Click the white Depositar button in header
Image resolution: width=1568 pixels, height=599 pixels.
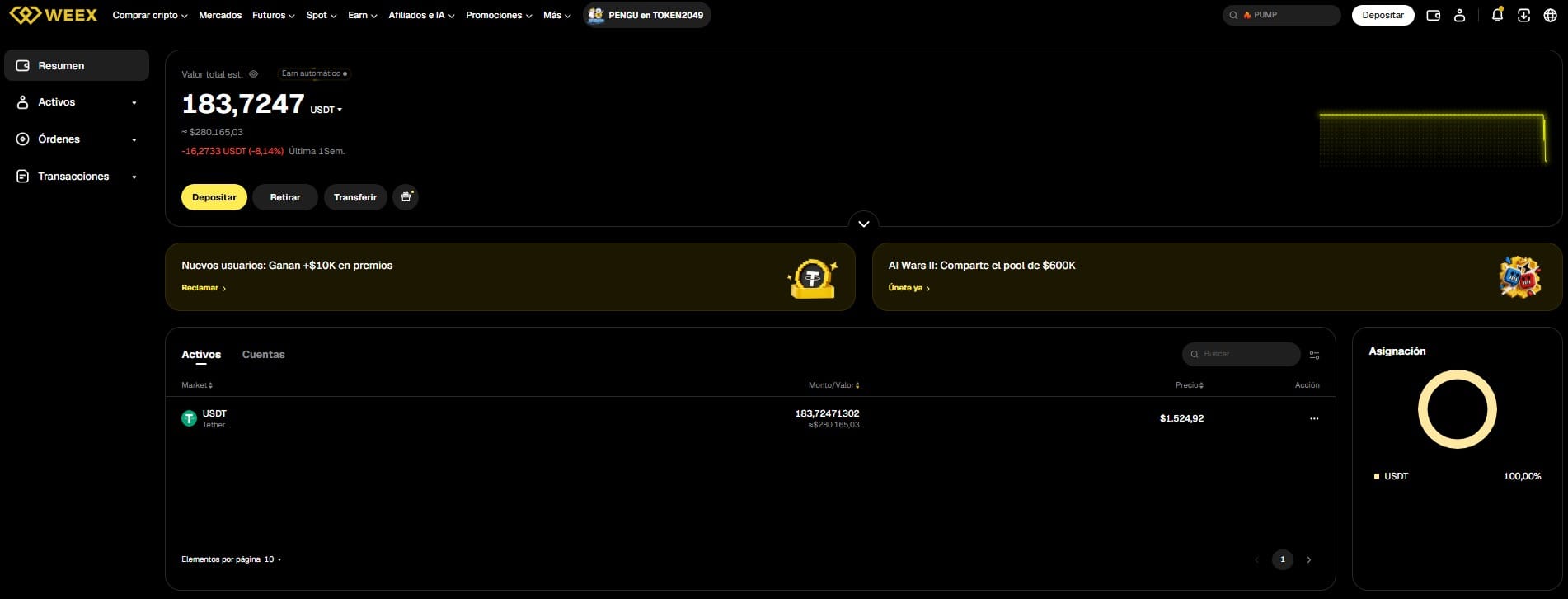1383,15
